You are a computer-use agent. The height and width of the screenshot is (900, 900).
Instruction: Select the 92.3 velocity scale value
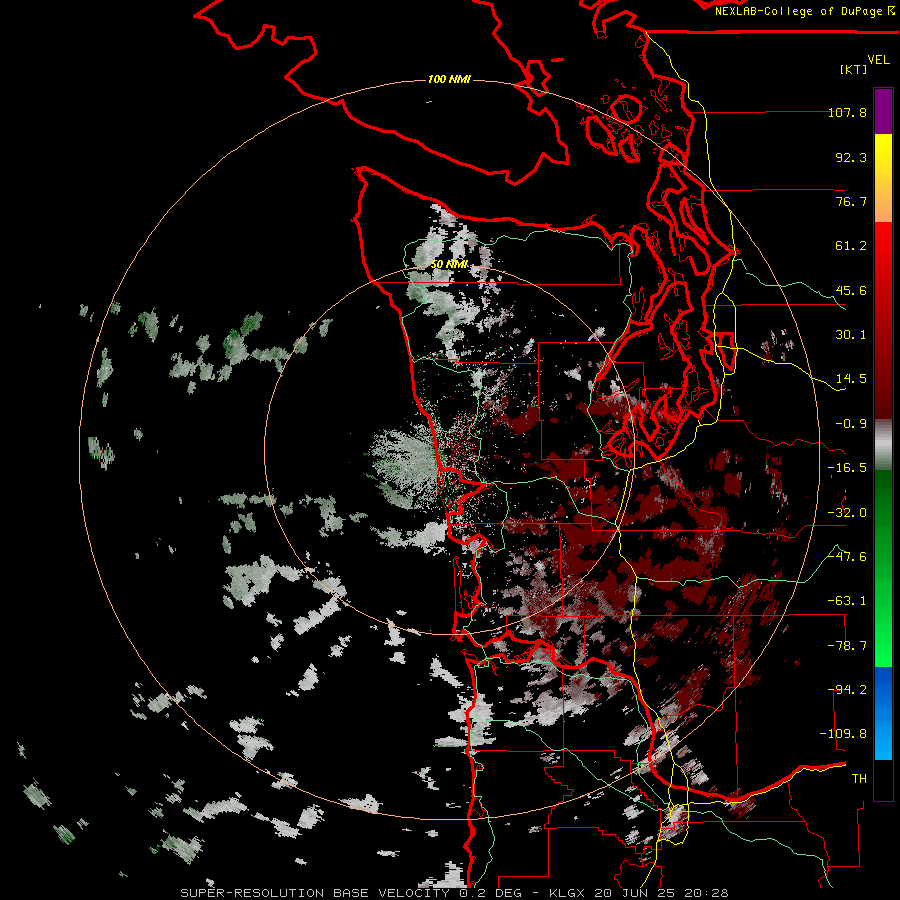(x=851, y=157)
